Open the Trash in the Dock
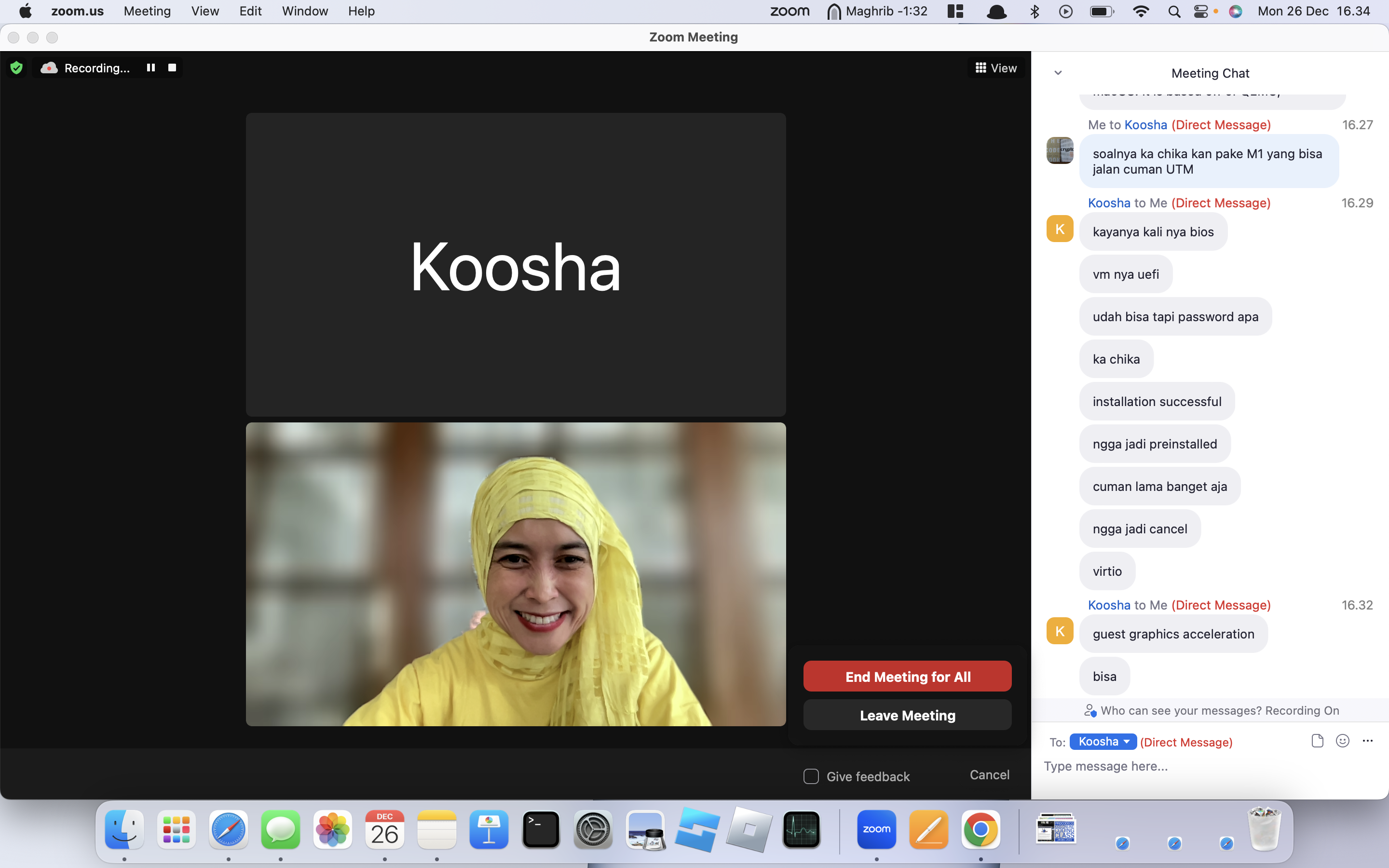This screenshot has width=1389, height=868. pos(1265,829)
